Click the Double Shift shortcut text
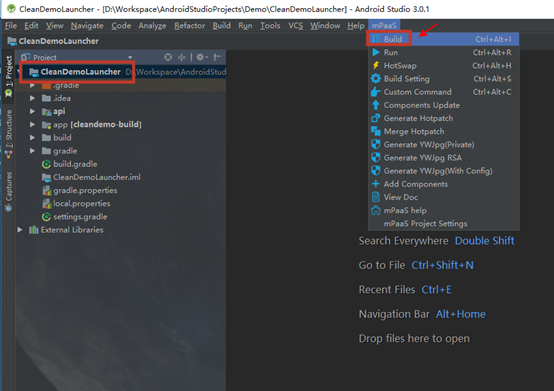This screenshot has width=554, height=391. (484, 241)
